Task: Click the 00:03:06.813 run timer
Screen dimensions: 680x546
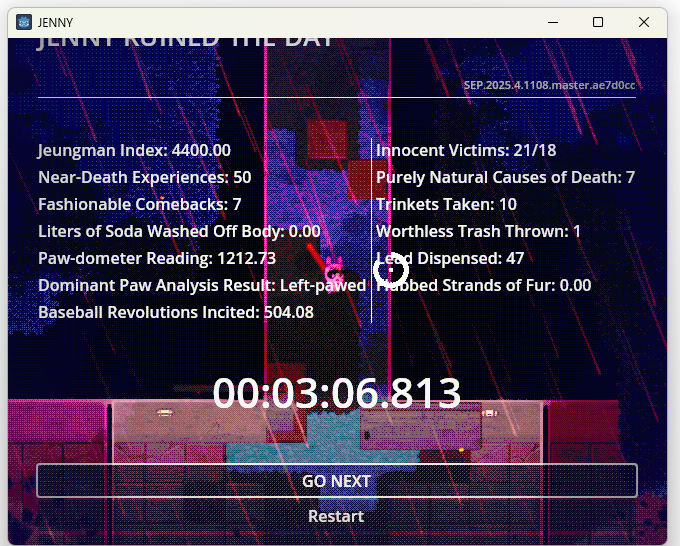Action: pos(337,393)
